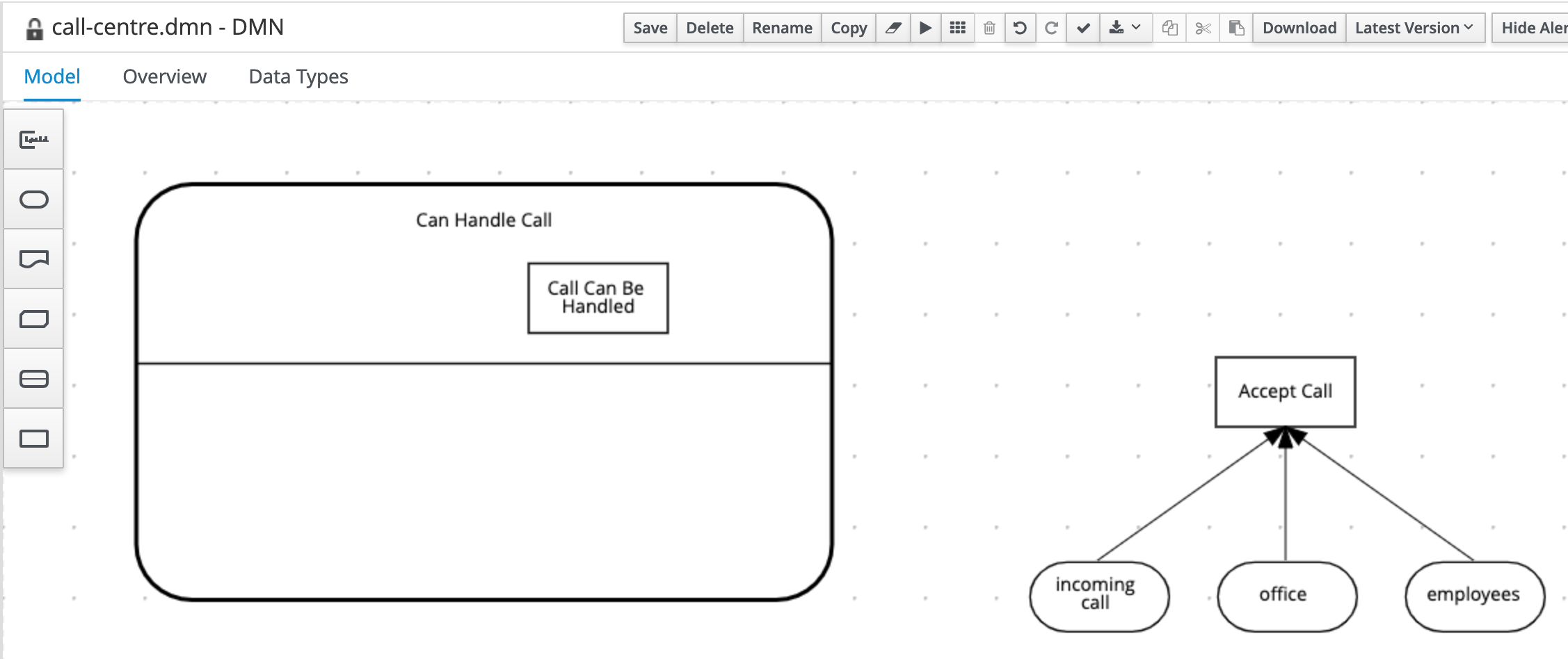The height and width of the screenshot is (659, 1568).
Task: Click the call-centre.dmn - DMN title
Action: (168, 27)
